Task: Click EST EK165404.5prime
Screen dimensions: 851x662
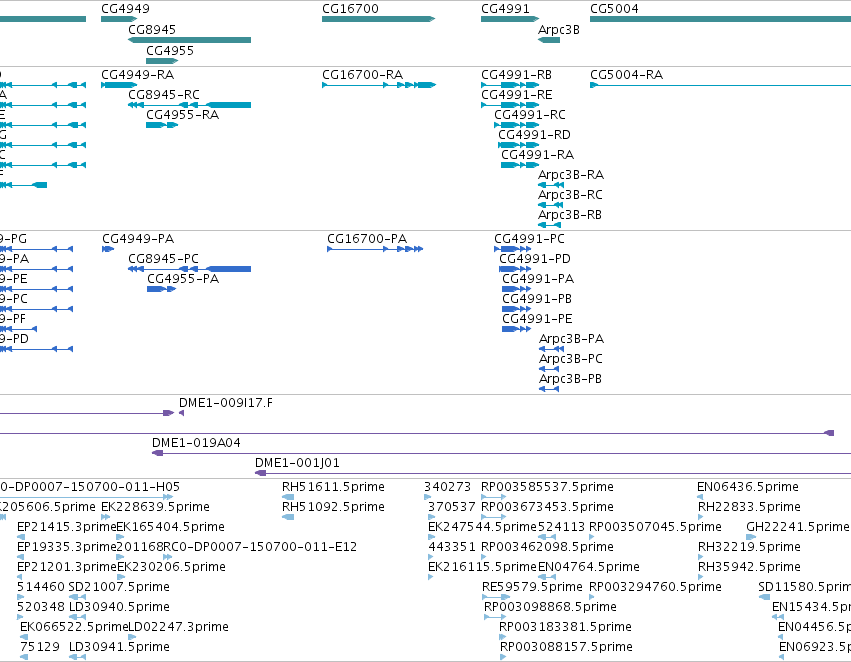Action: (170, 527)
